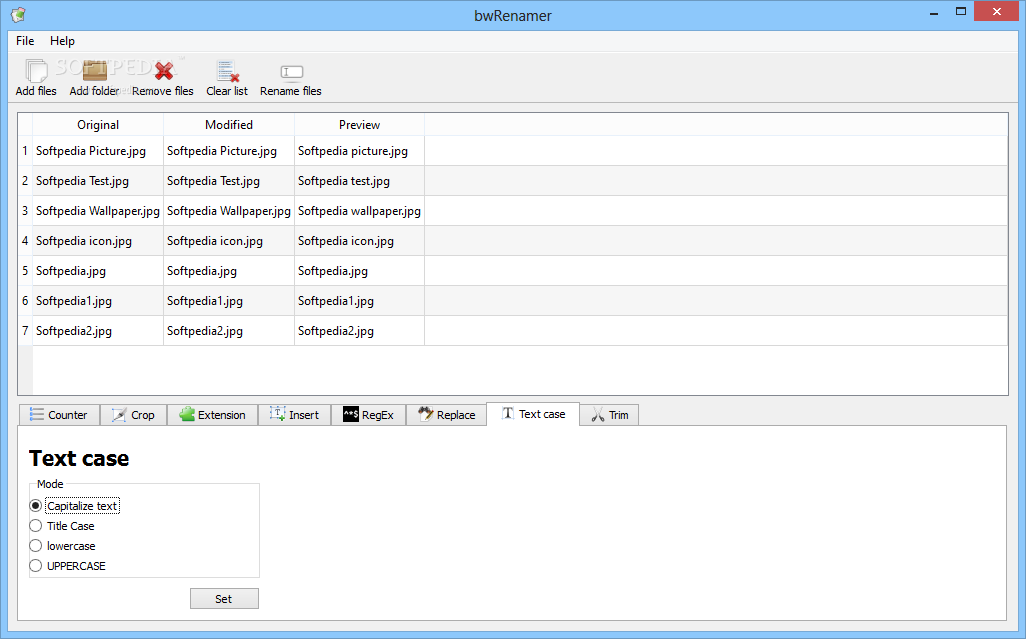Click Modified cell 'Softpedia Picture.jpg'
1026x639 pixels.
[229, 151]
